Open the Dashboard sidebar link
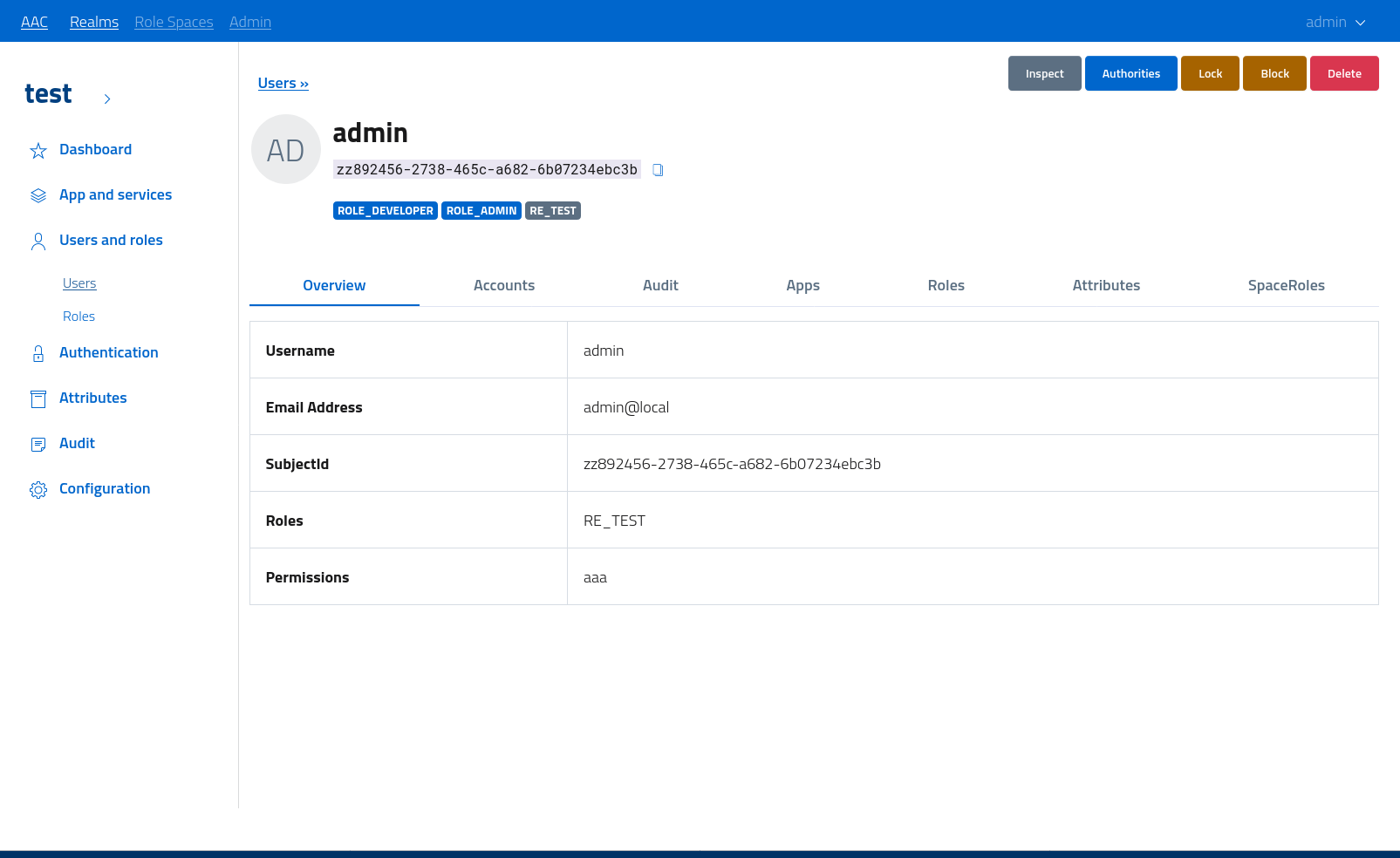 [95, 149]
